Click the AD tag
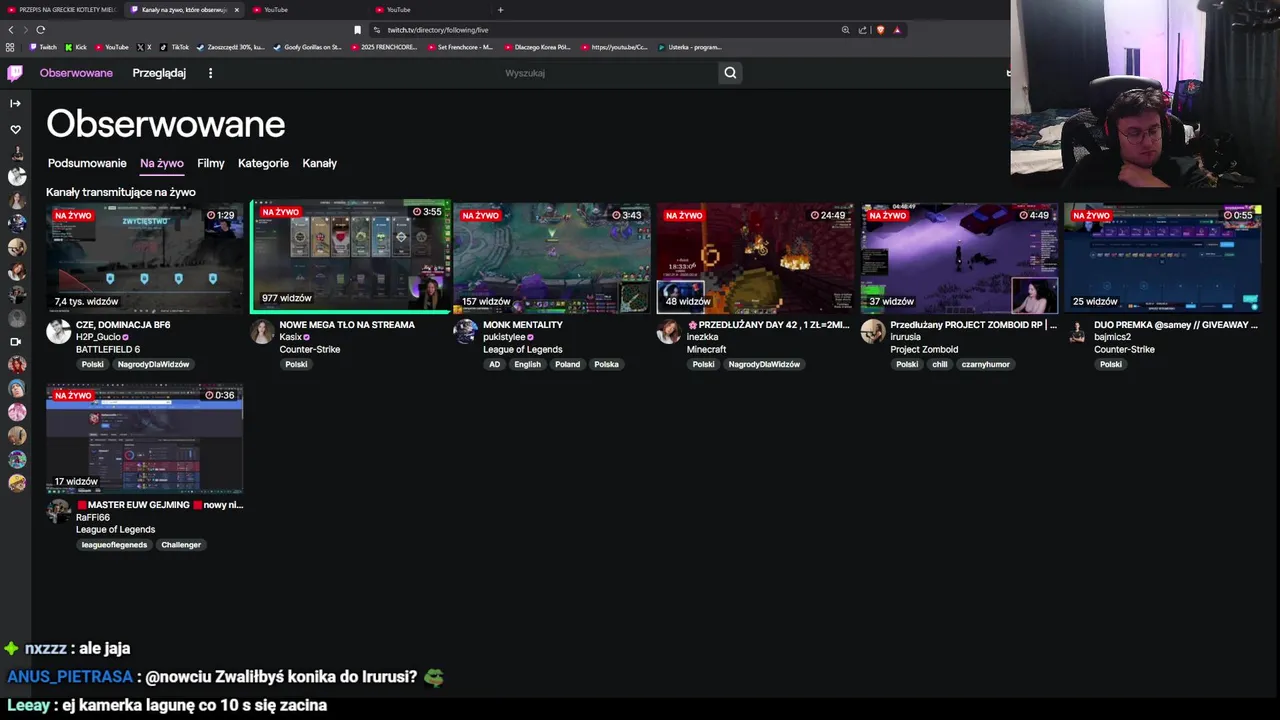Image resolution: width=1280 pixels, height=720 pixels. pos(494,364)
